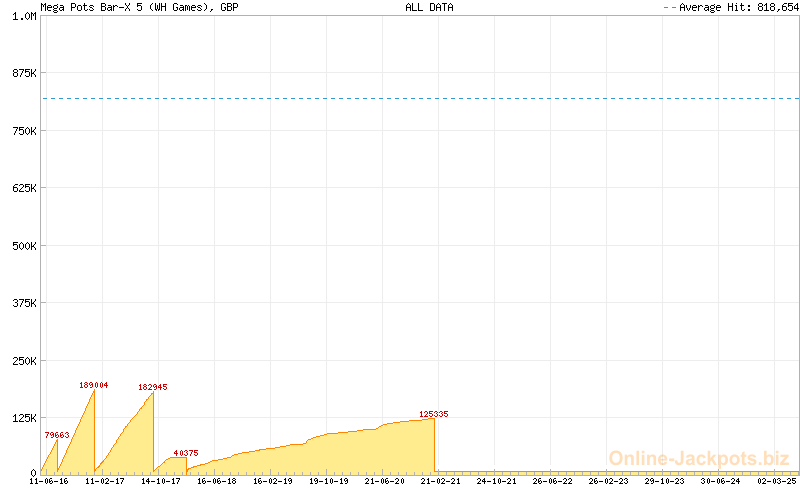Select the 02-03-25 x-axis date
Screen dimensions: 800x490
click(x=777, y=481)
